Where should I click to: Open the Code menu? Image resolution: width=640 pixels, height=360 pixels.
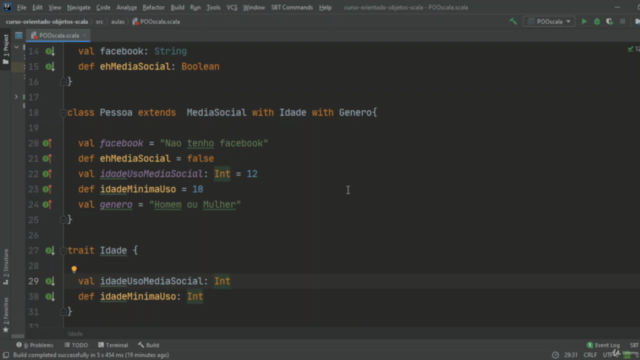click(103, 7)
